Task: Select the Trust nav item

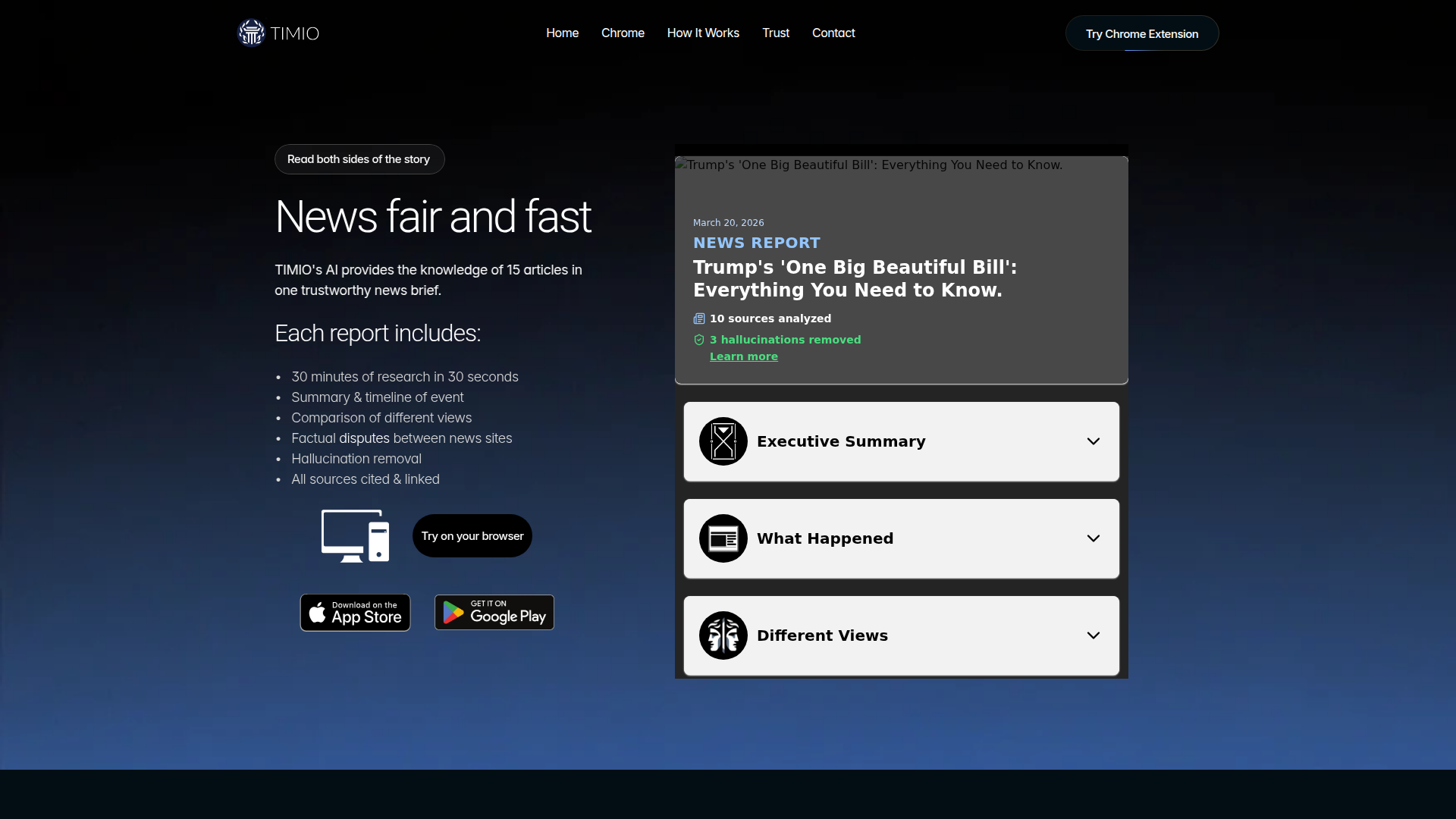Action: pyautogui.click(x=776, y=33)
